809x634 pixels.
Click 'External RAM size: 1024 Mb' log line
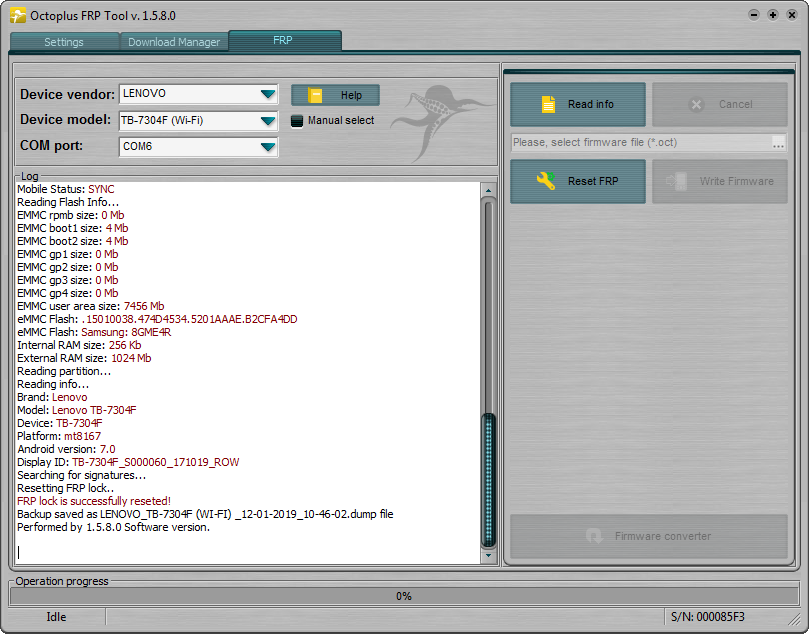coord(84,358)
